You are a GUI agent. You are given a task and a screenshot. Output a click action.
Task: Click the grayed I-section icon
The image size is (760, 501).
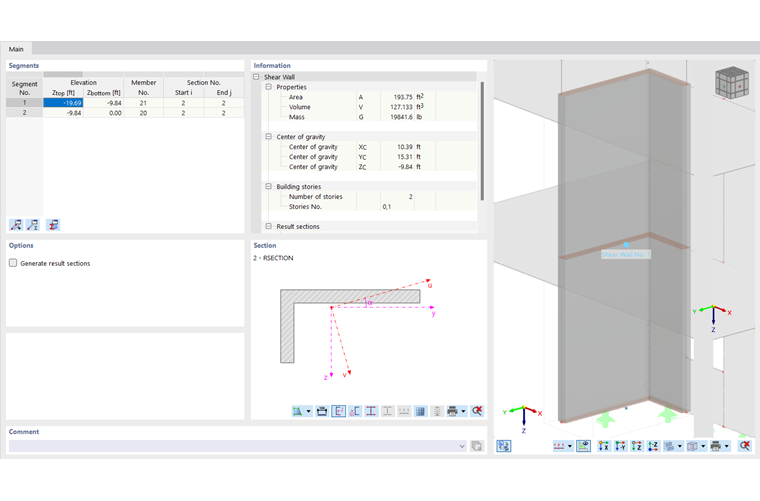pyautogui.click(x=388, y=411)
